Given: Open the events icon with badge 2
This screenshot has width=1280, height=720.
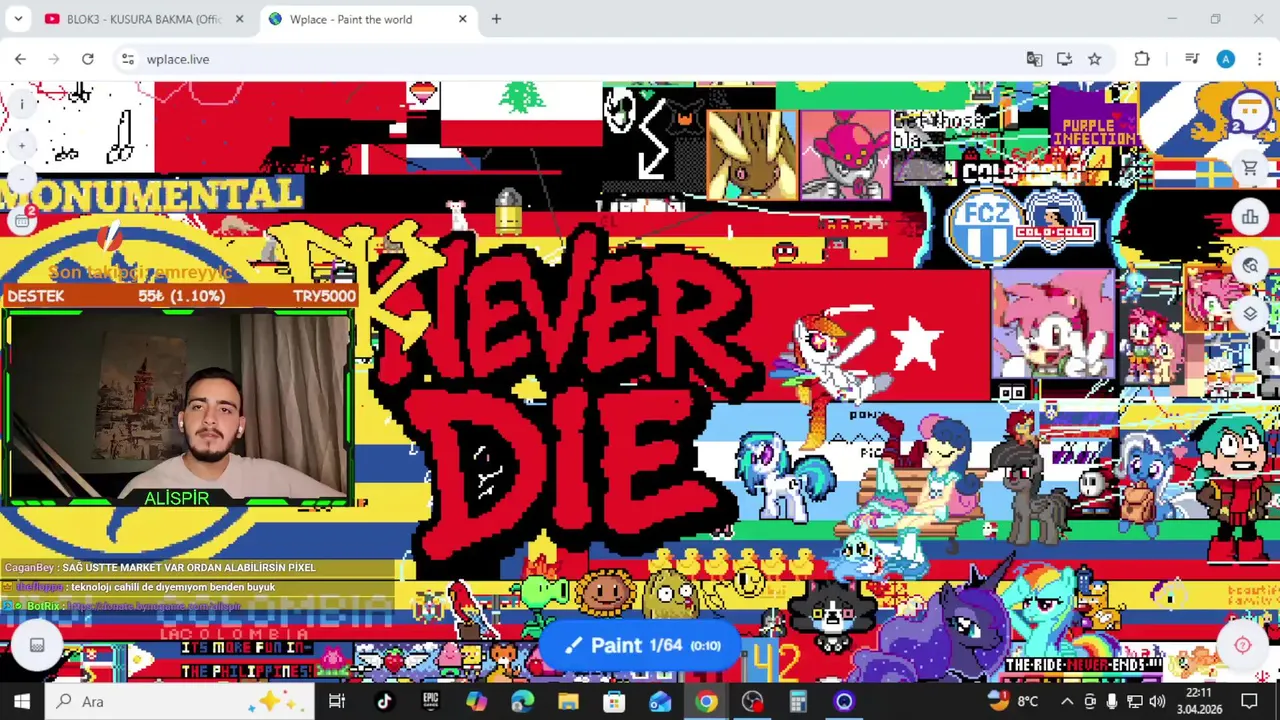Looking at the screenshot, I should coord(22,221).
